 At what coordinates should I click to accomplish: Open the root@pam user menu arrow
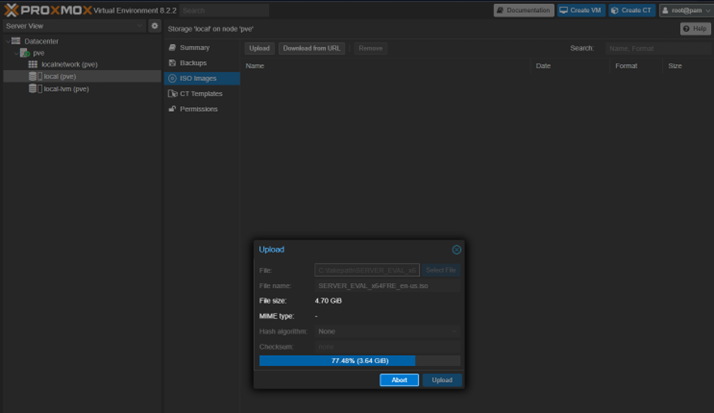(708, 10)
